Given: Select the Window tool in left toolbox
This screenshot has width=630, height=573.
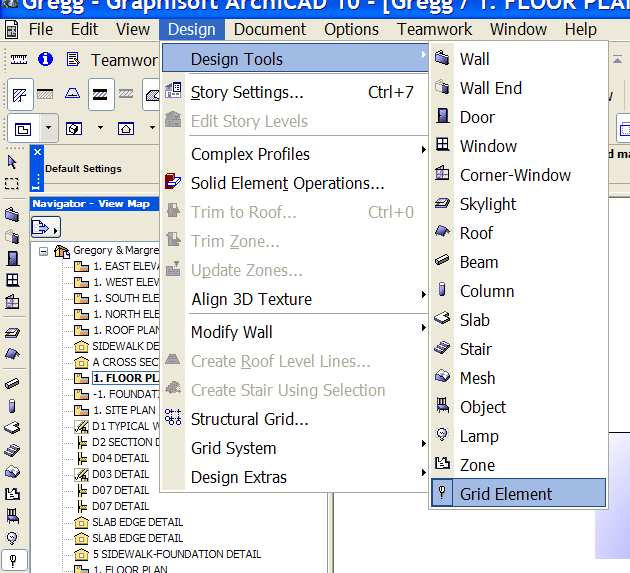Looking at the screenshot, I should [x=12, y=280].
